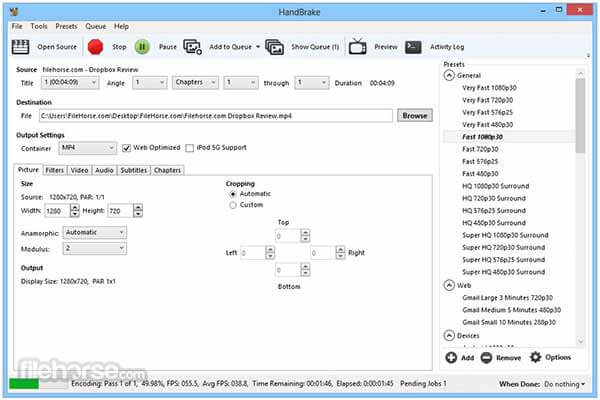Switch to the Subtitles tab

(x=134, y=170)
